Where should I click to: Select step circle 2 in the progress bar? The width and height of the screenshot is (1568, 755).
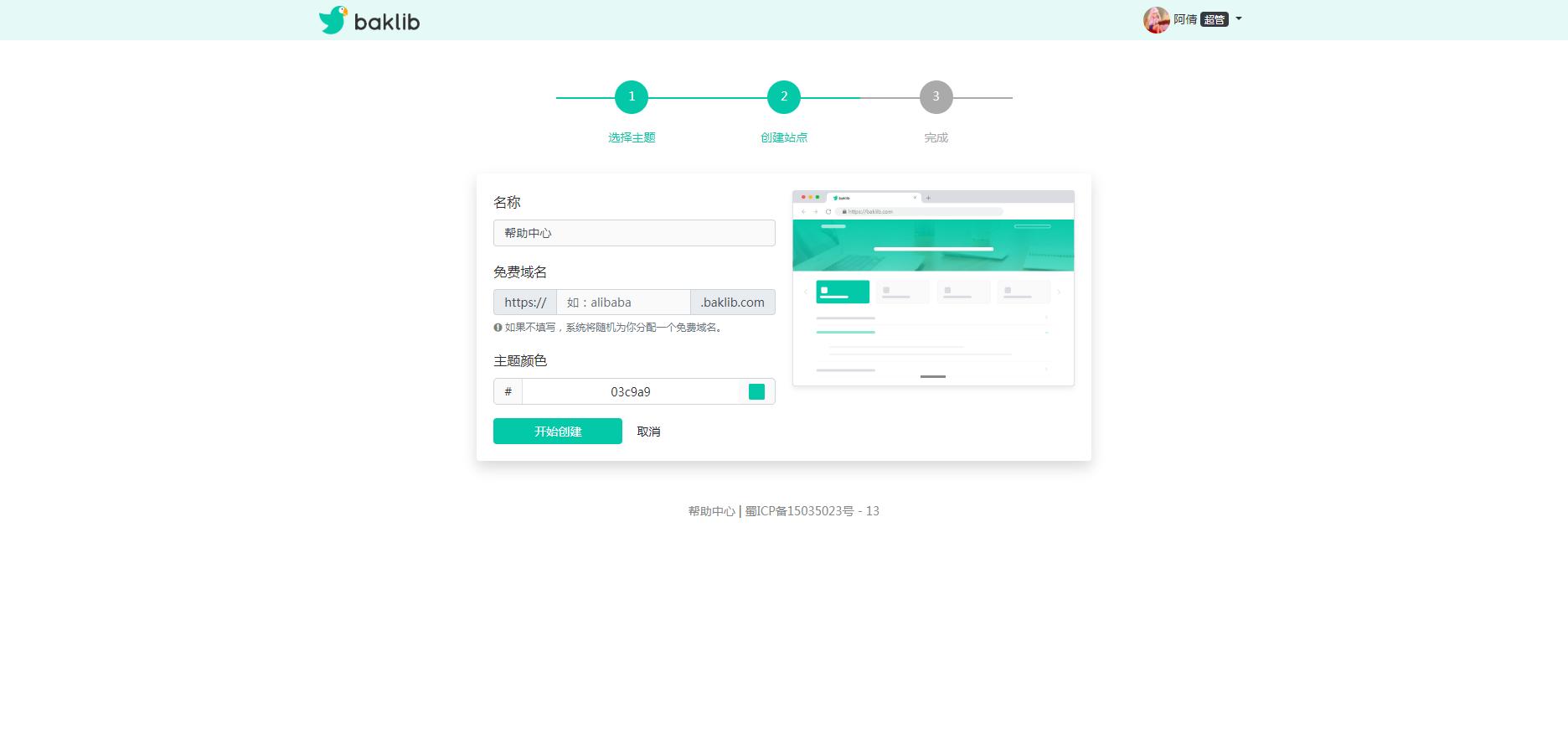point(784,96)
